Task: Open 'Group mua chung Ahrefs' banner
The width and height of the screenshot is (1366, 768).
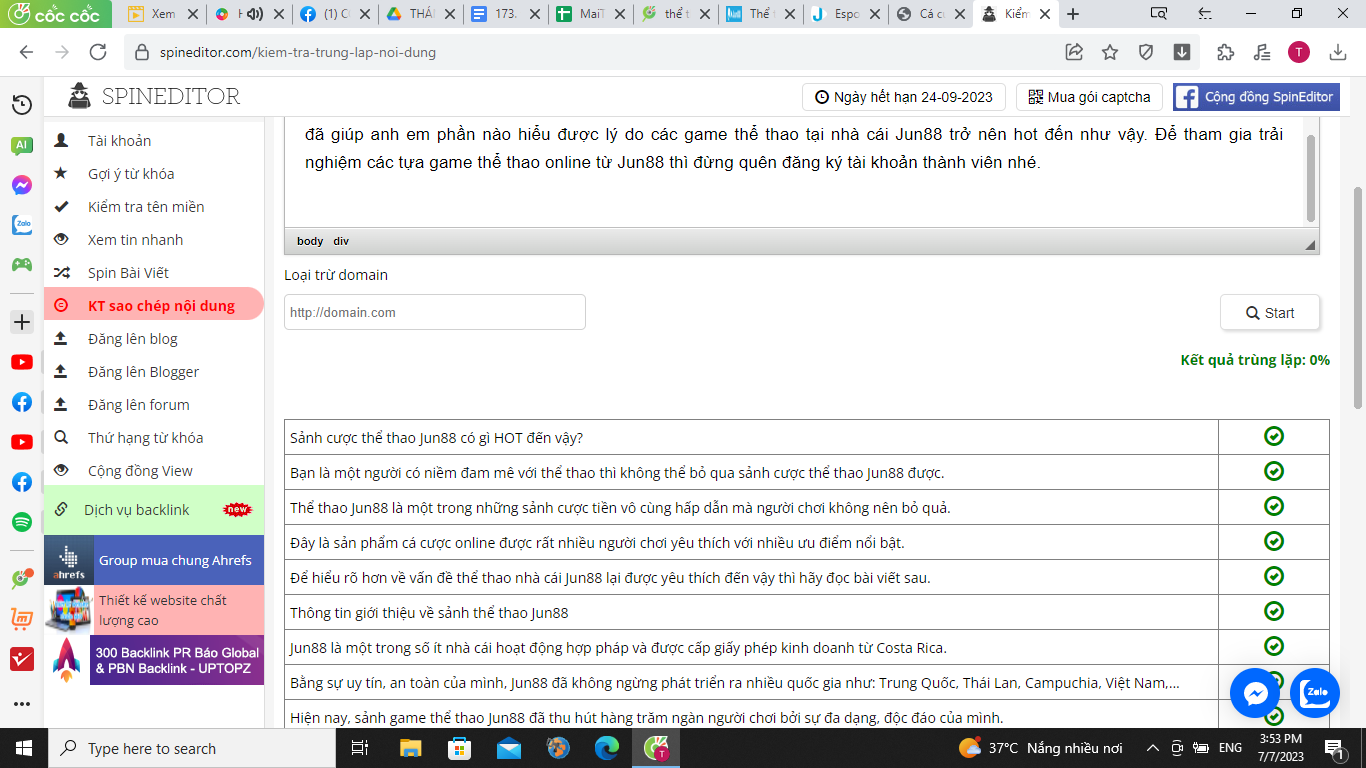Action: 154,560
